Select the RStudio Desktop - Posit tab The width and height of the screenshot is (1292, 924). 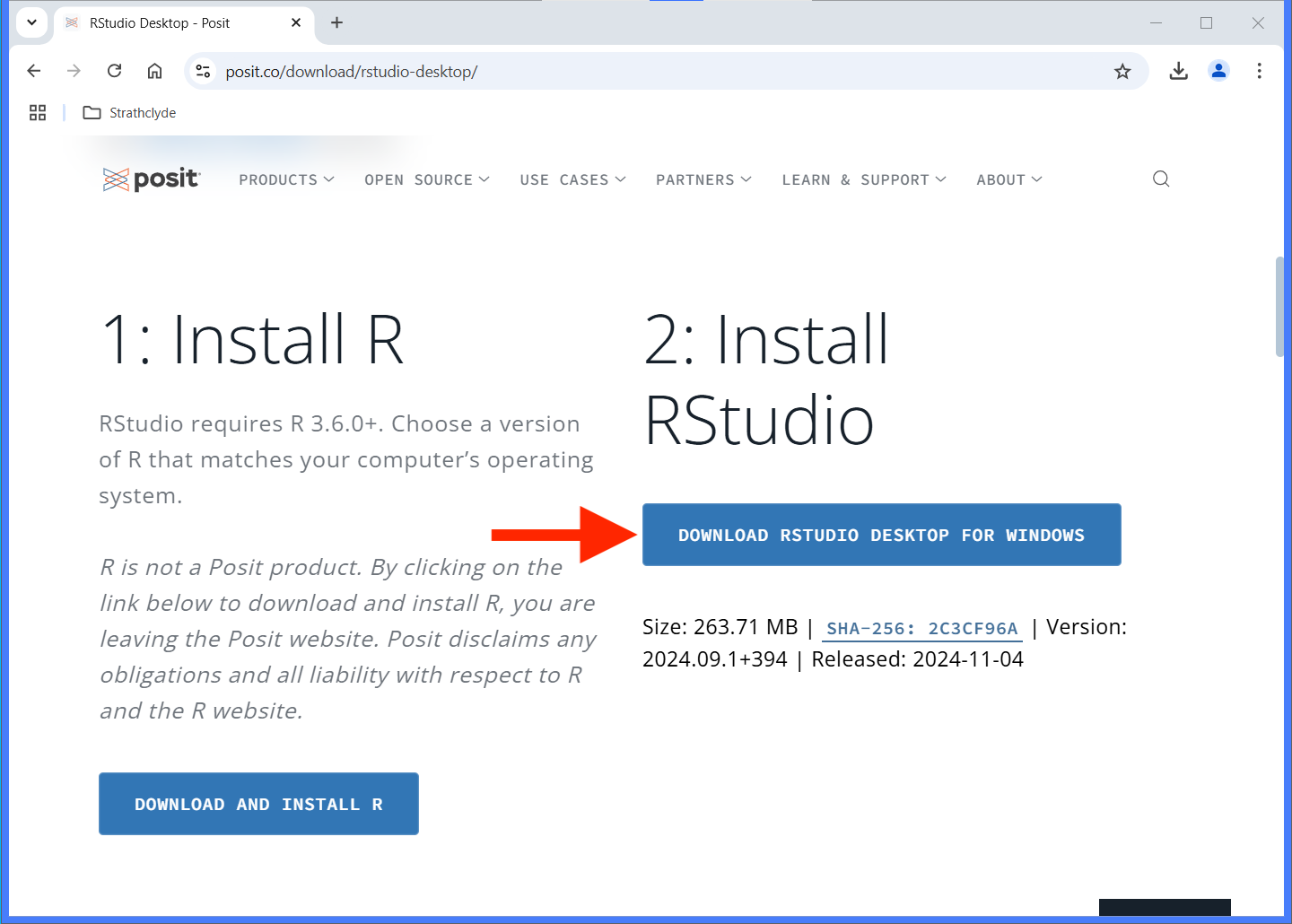[184, 22]
